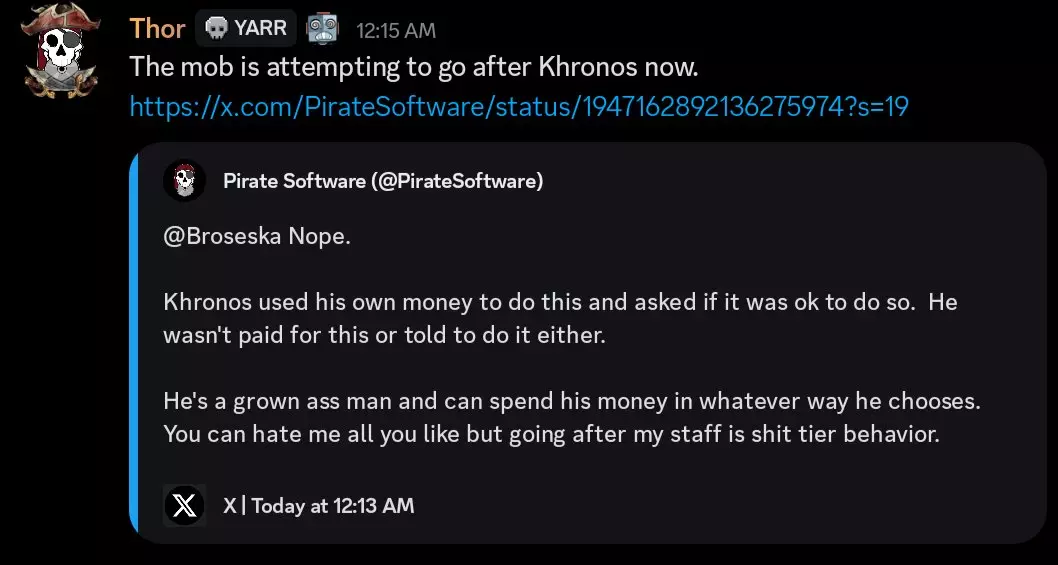The width and height of the screenshot is (1058, 565).
Task: Click the "wasn't paid for this" embed line
Action: coord(385,335)
